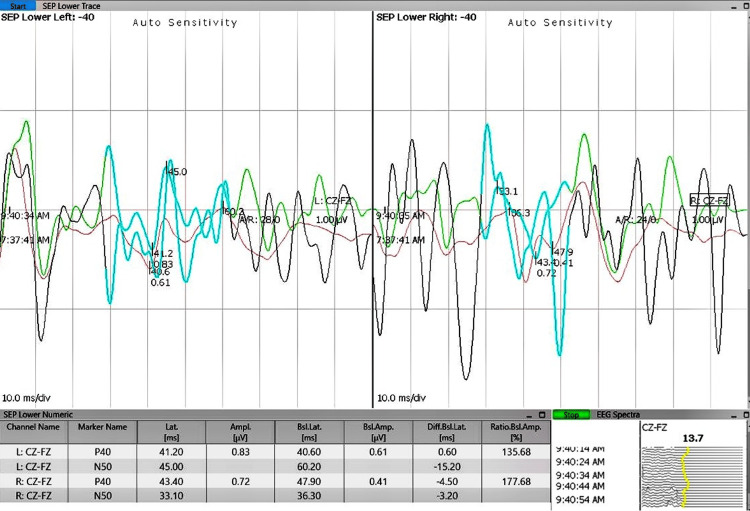Click the 9:40:54 AM spectra timestamp

580,500
